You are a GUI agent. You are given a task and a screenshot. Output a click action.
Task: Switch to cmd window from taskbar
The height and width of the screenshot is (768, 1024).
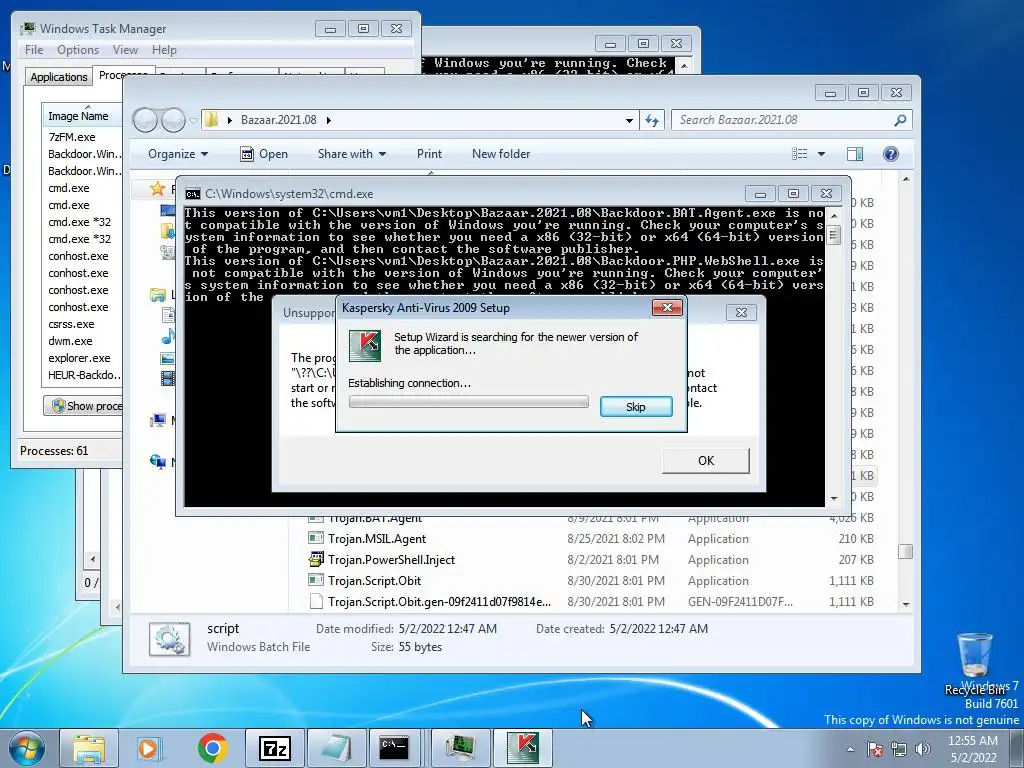pyautogui.click(x=396, y=748)
